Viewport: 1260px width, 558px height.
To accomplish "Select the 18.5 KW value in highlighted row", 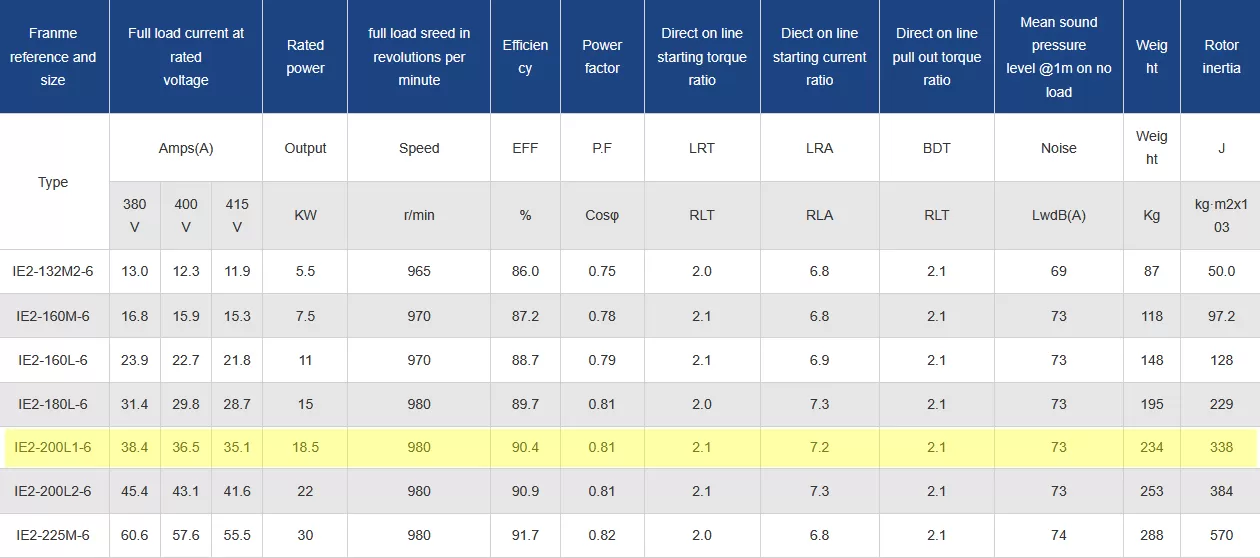I will (305, 447).
